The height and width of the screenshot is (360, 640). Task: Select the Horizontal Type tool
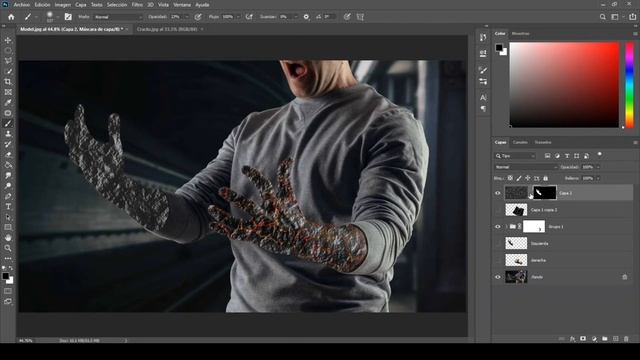point(8,207)
